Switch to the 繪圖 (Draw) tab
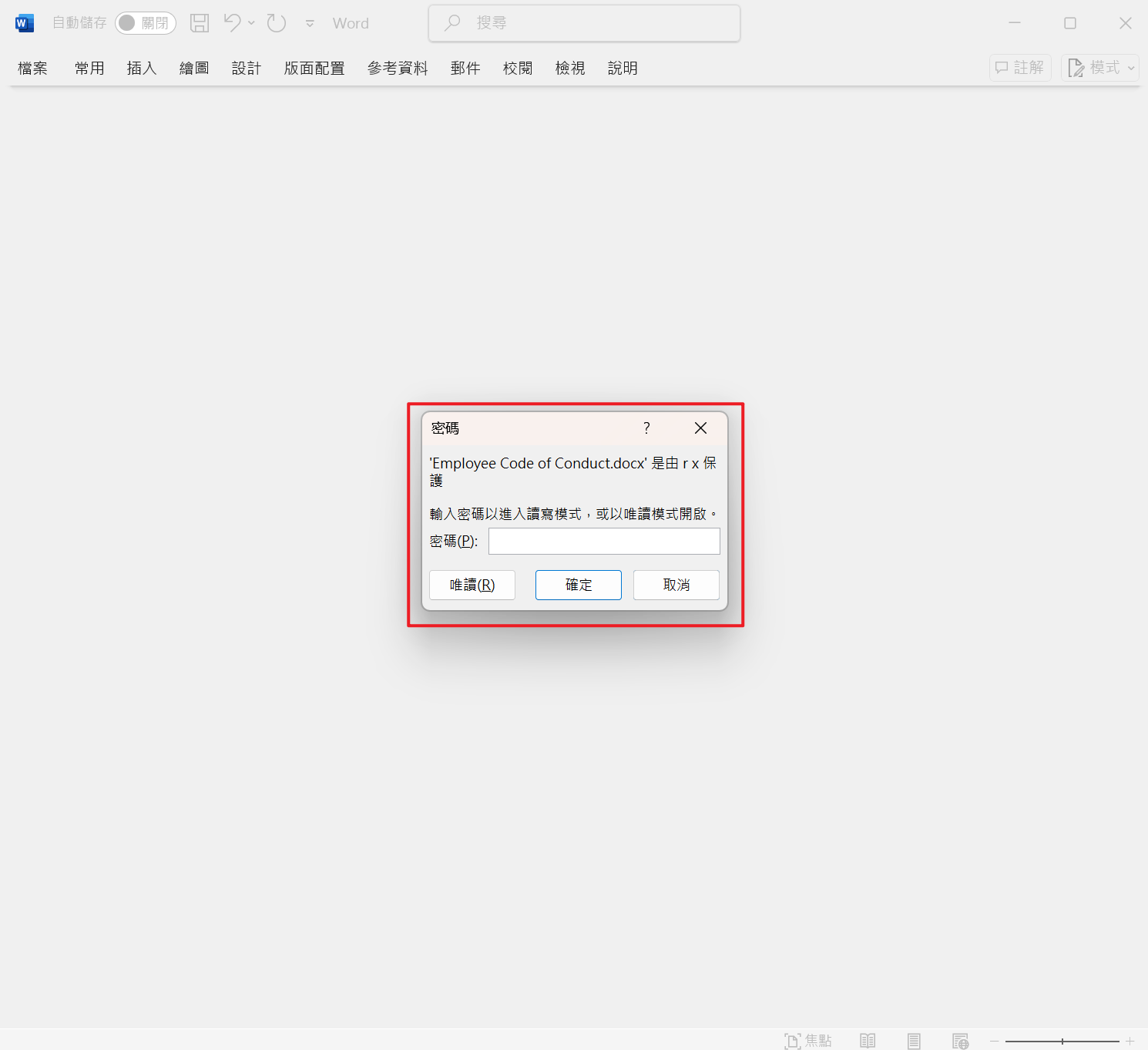1148x1050 pixels. tap(194, 69)
